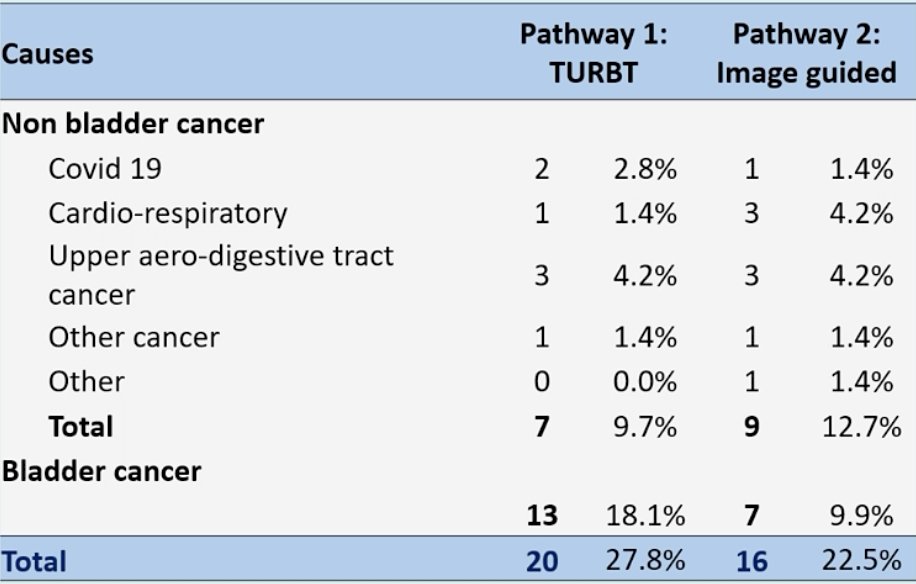Click the Causes column header

click(x=47, y=54)
